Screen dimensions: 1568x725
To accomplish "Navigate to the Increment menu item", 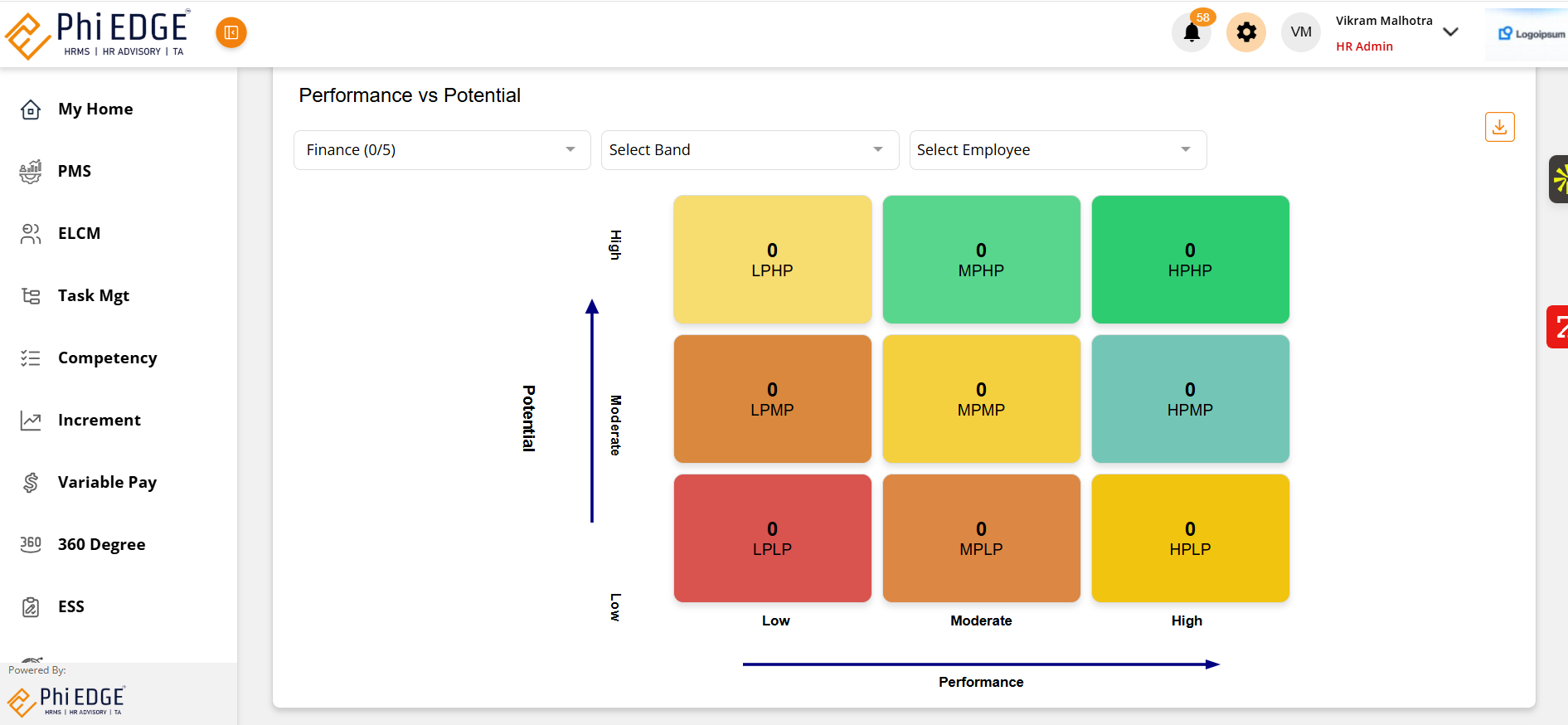I will pyautogui.click(x=99, y=421).
